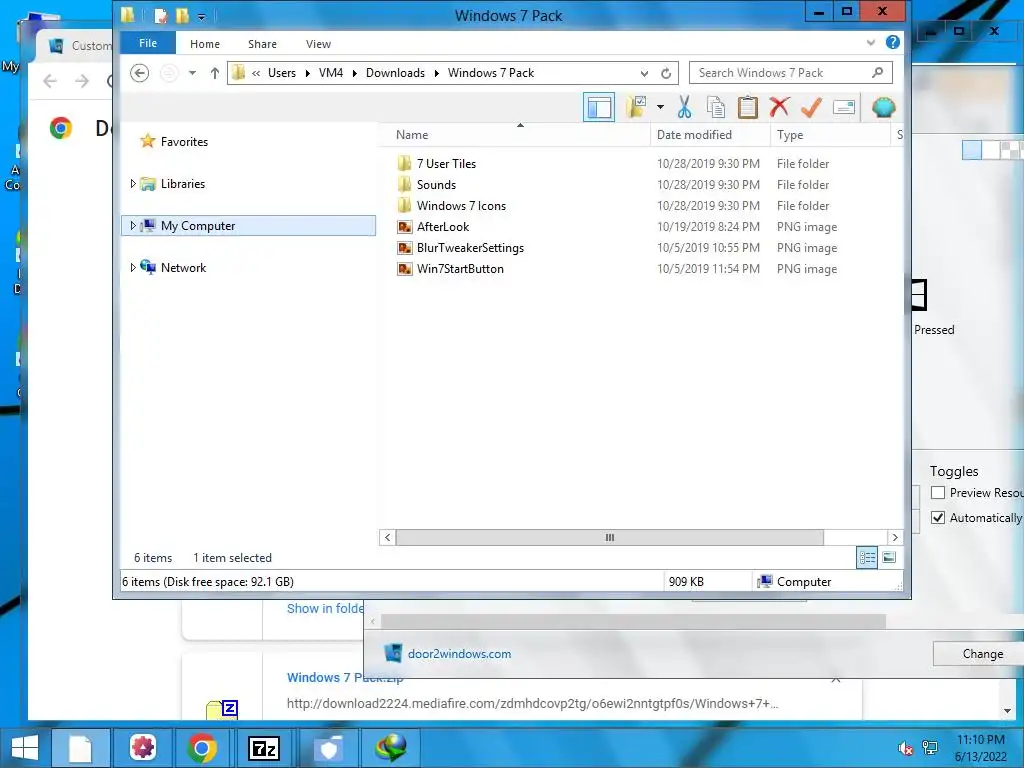The width and height of the screenshot is (1024, 768).
Task: Select the Win7StartButton PNG file
Action: (460, 268)
